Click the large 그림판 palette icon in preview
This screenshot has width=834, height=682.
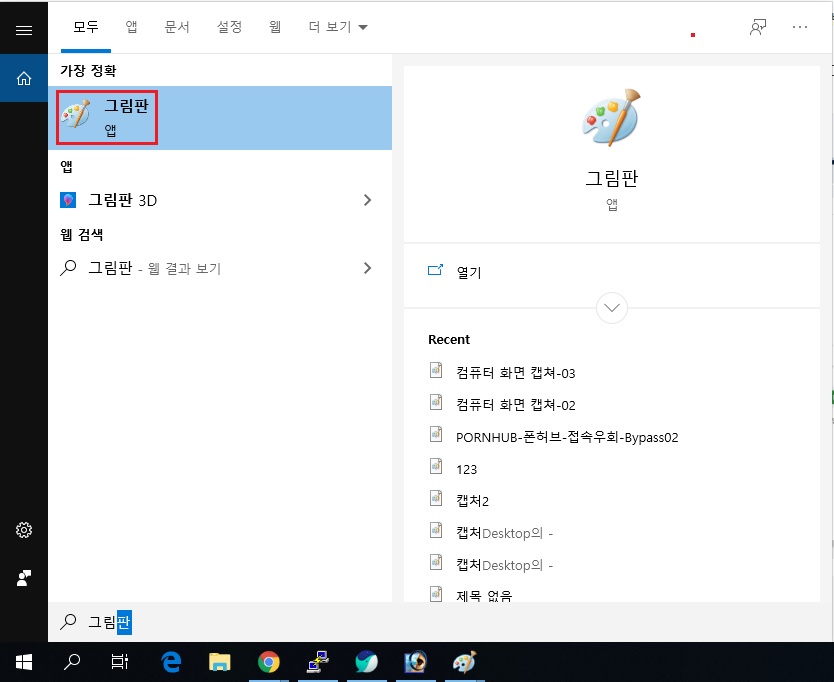(x=612, y=118)
